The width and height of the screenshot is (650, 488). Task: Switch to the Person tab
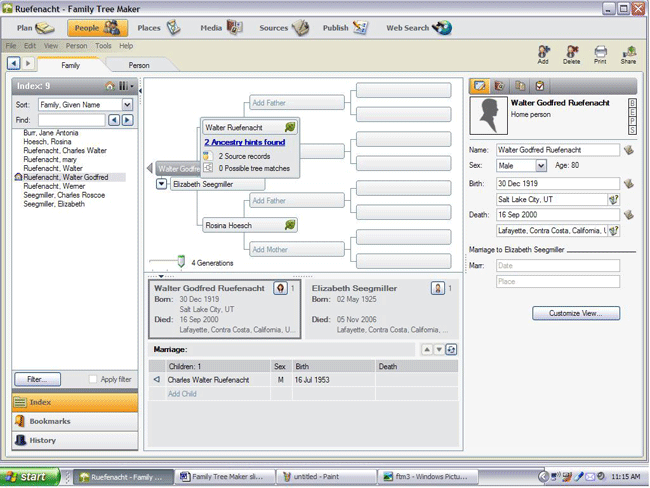tap(139, 65)
